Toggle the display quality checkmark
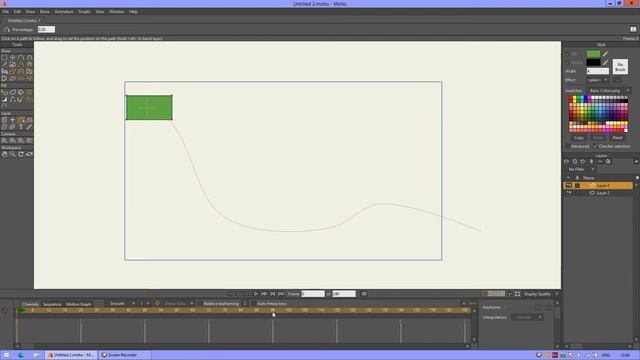The width and height of the screenshot is (640, 360). coord(510,294)
